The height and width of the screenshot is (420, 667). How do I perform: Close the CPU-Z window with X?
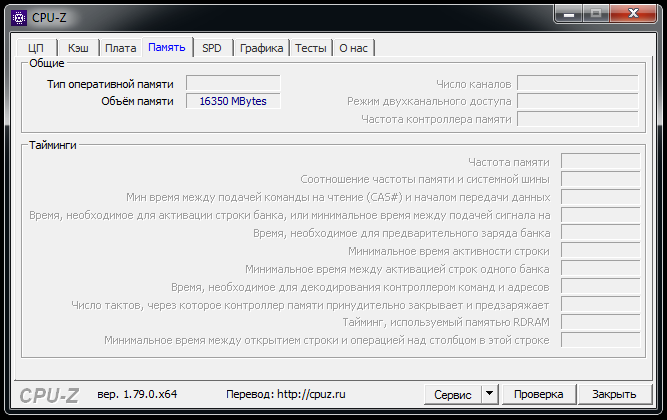tap(633, 14)
